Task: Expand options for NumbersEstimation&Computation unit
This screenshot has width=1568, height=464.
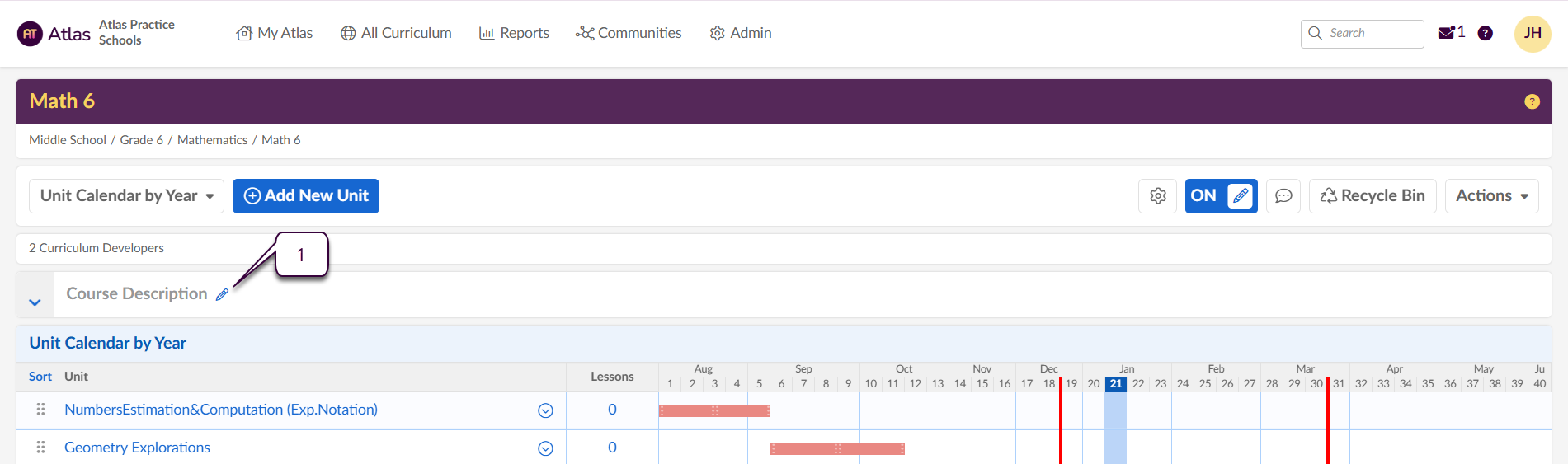Action: [545, 410]
